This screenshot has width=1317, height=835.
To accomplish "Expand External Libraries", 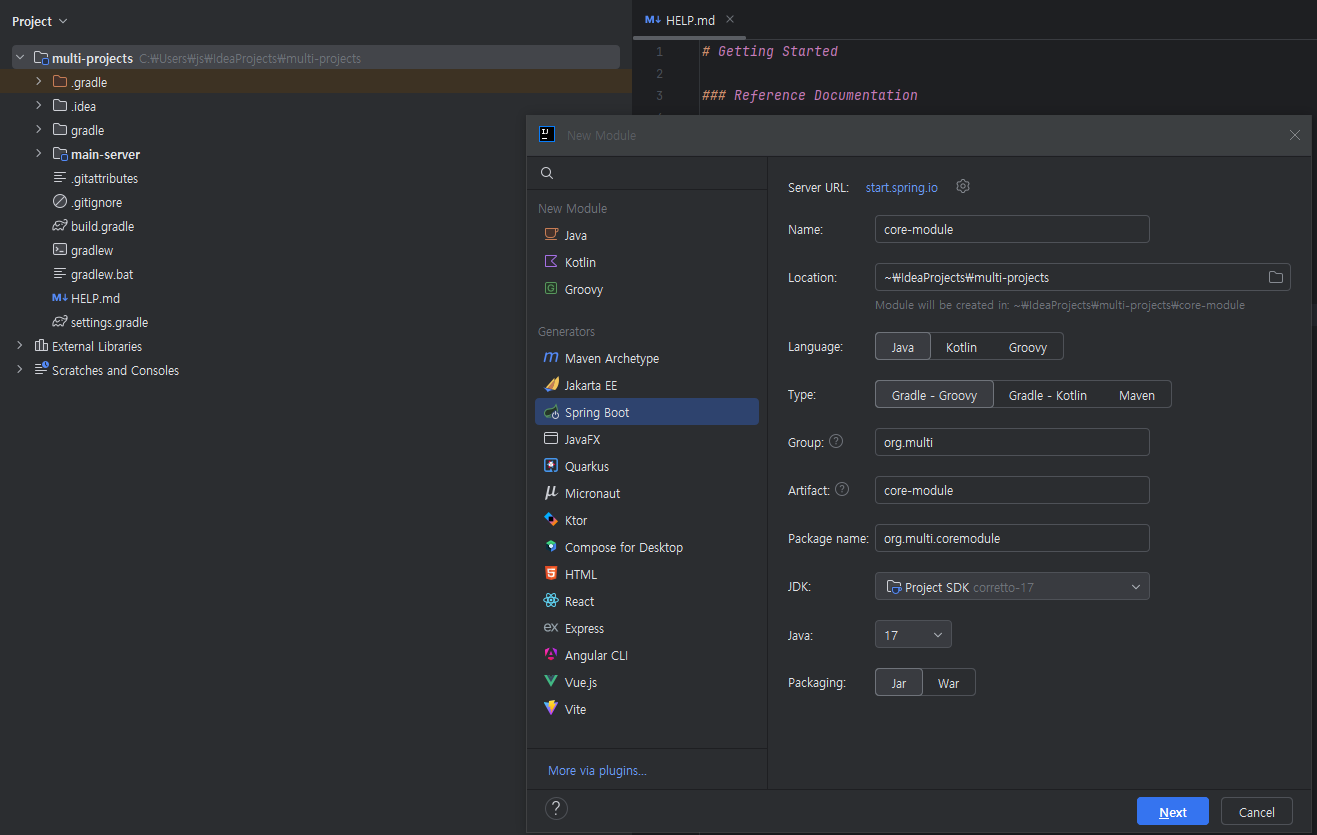I will [x=20, y=346].
